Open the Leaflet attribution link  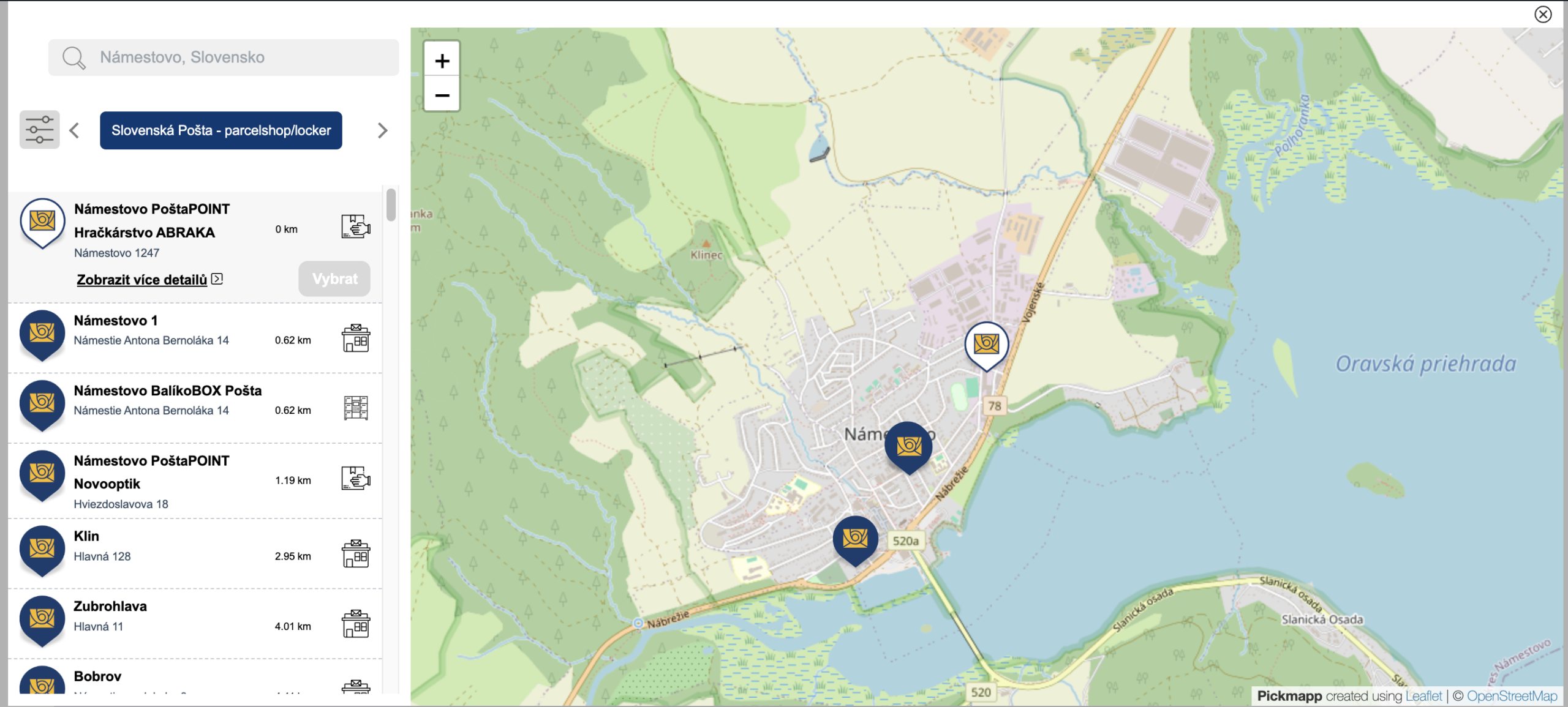pos(1424,696)
